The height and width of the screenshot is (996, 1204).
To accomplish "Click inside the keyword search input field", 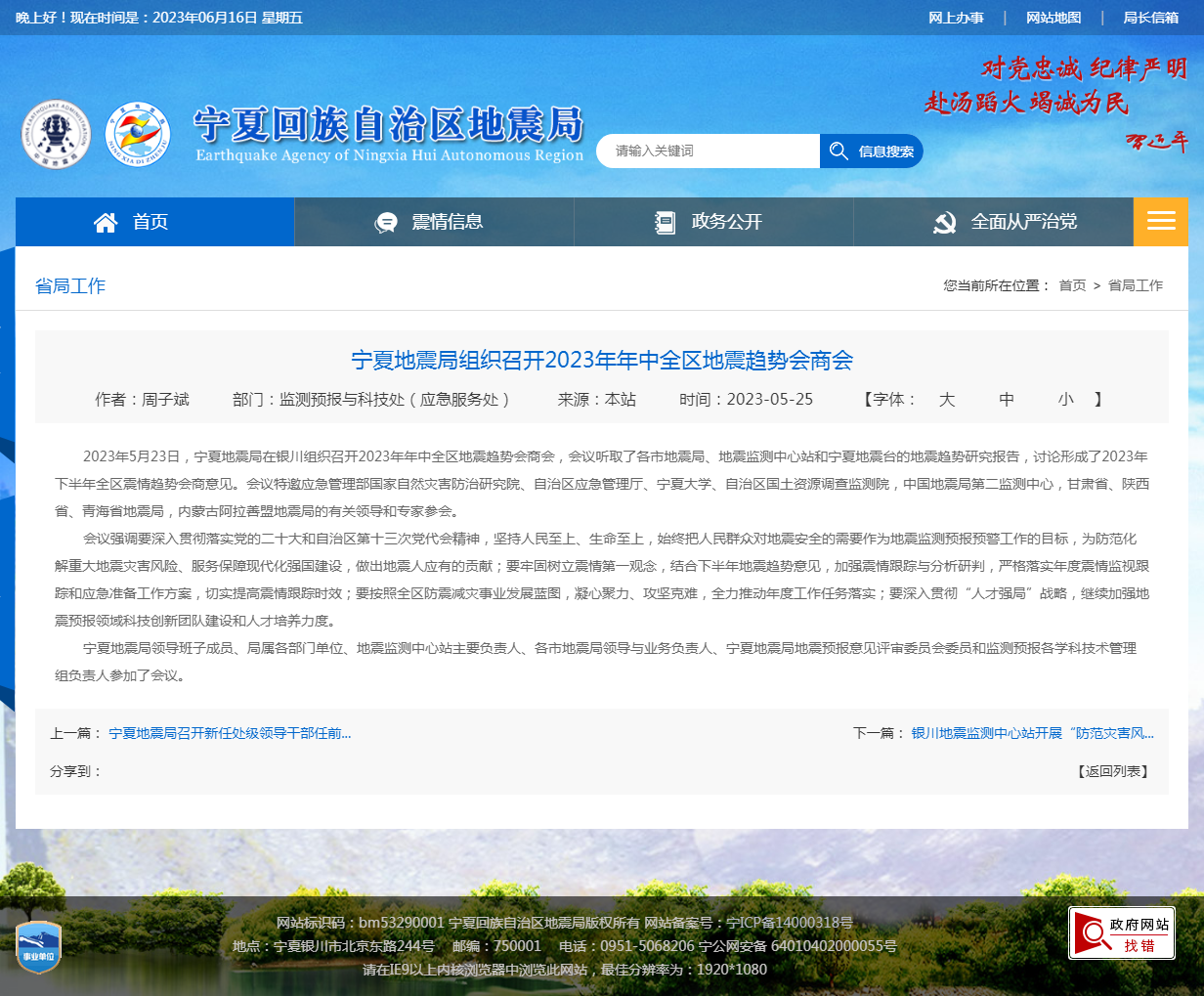I will 708,151.
